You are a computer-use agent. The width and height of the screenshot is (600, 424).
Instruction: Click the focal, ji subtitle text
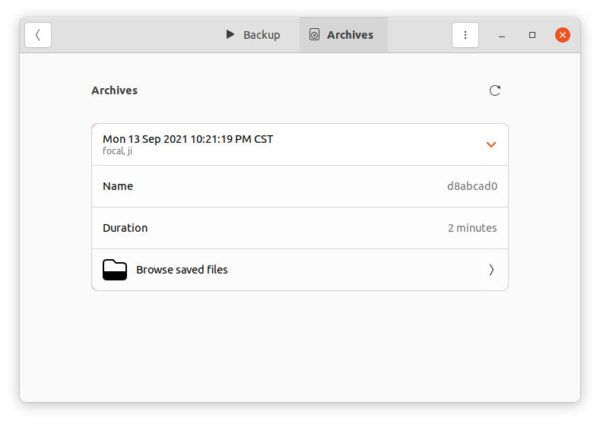117,151
